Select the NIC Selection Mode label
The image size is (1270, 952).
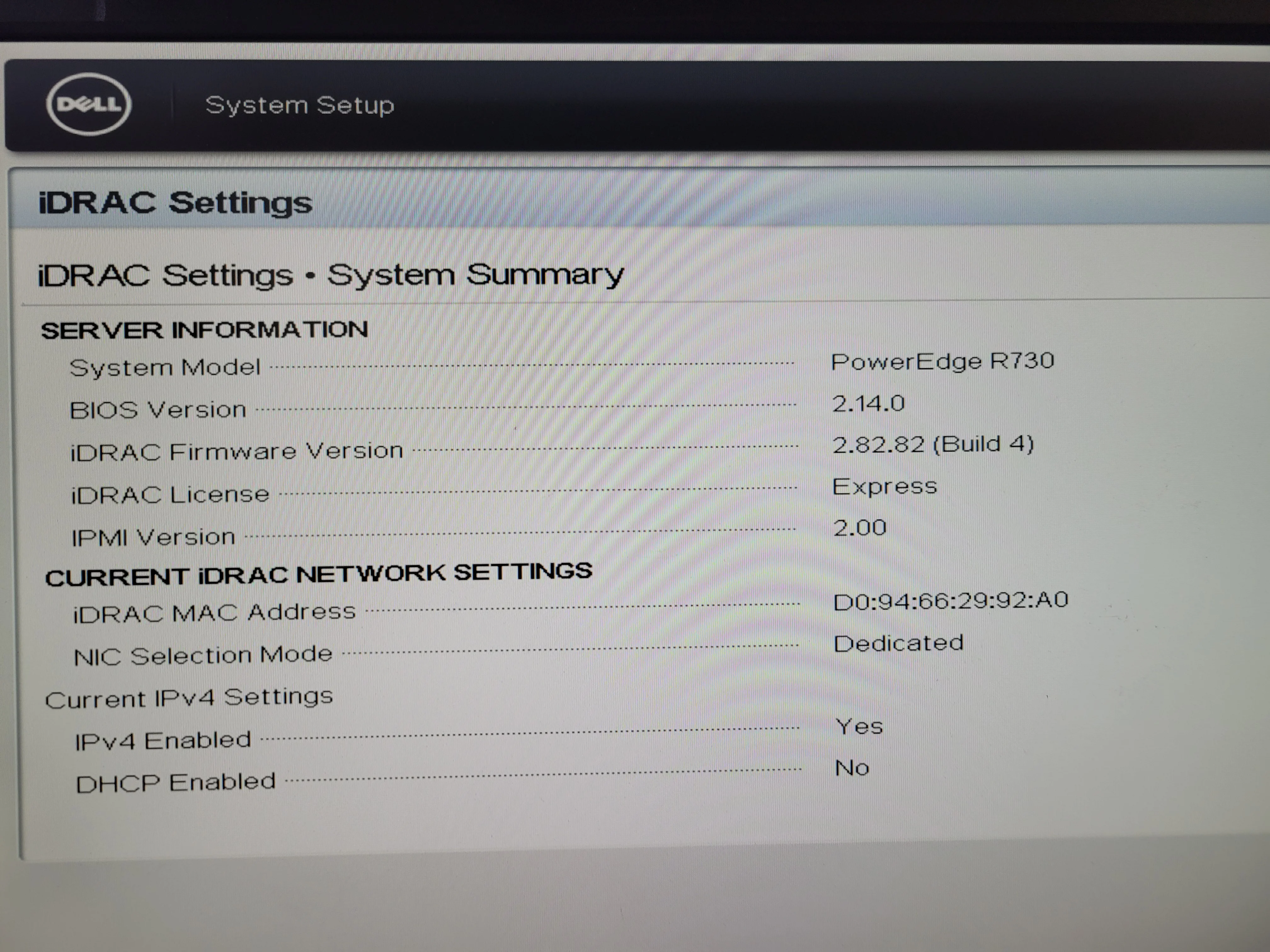pos(203,655)
